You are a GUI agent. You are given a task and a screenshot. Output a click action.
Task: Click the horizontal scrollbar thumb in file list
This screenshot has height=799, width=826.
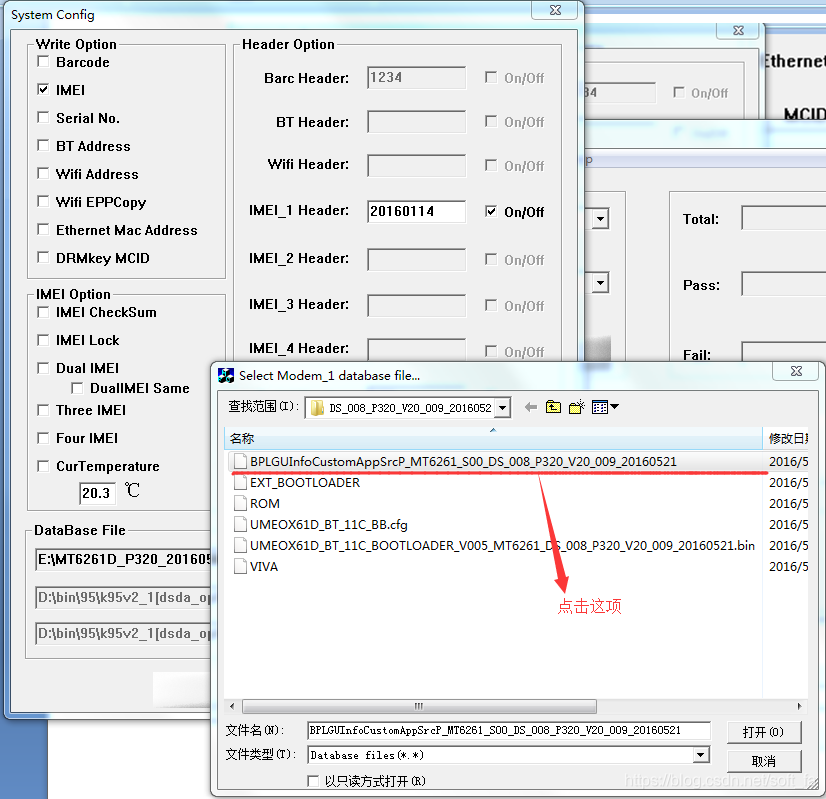tap(419, 706)
